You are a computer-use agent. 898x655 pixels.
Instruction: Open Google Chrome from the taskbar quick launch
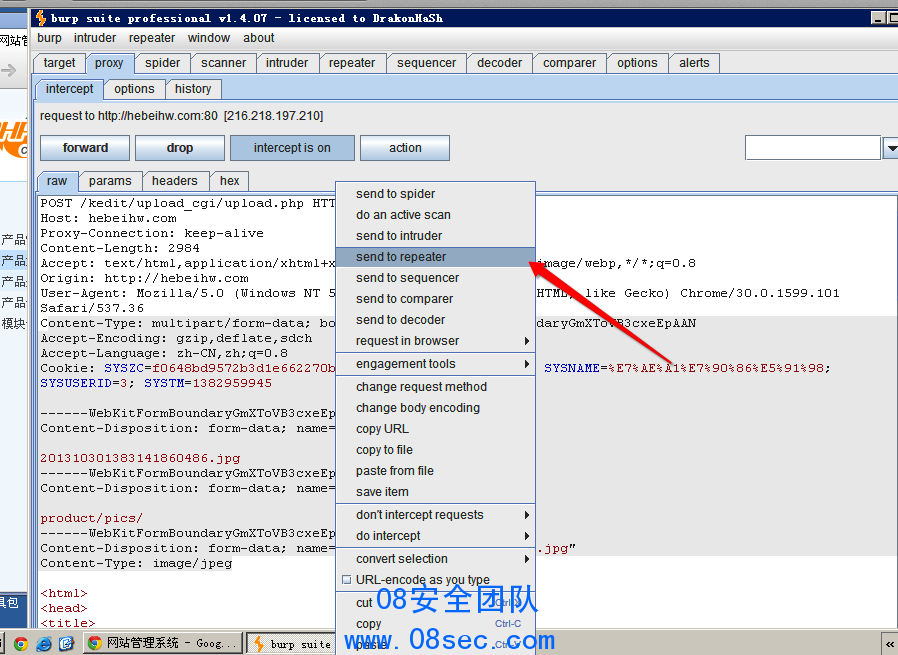tap(21, 644)
